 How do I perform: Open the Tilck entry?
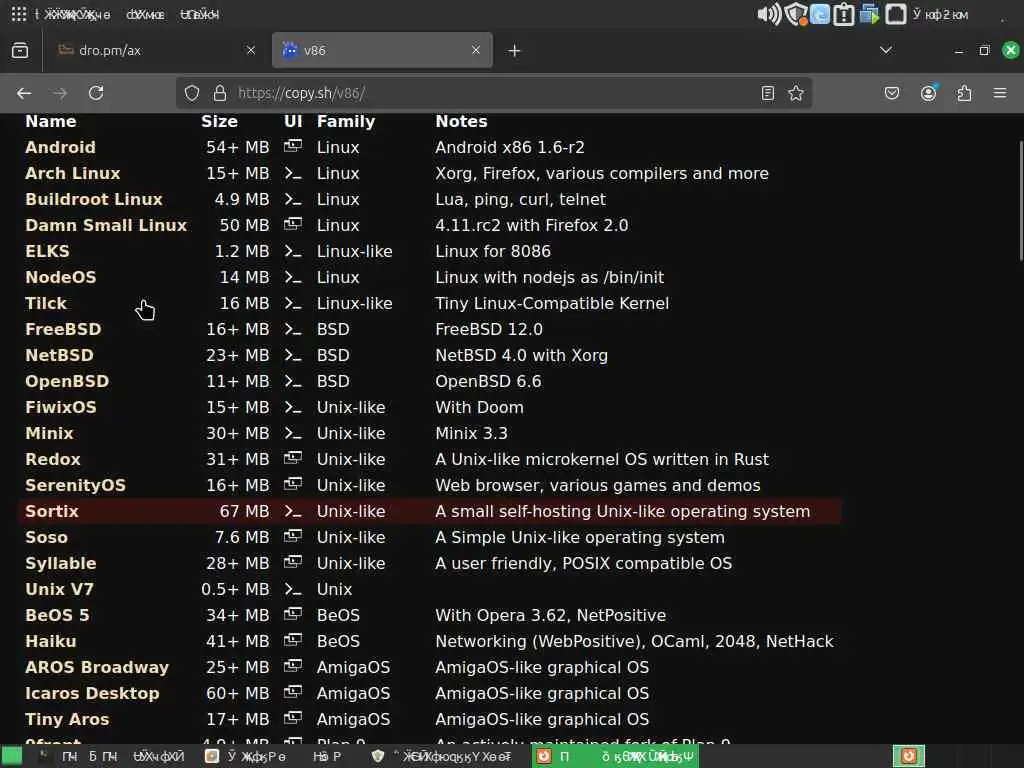click(46, 304)
